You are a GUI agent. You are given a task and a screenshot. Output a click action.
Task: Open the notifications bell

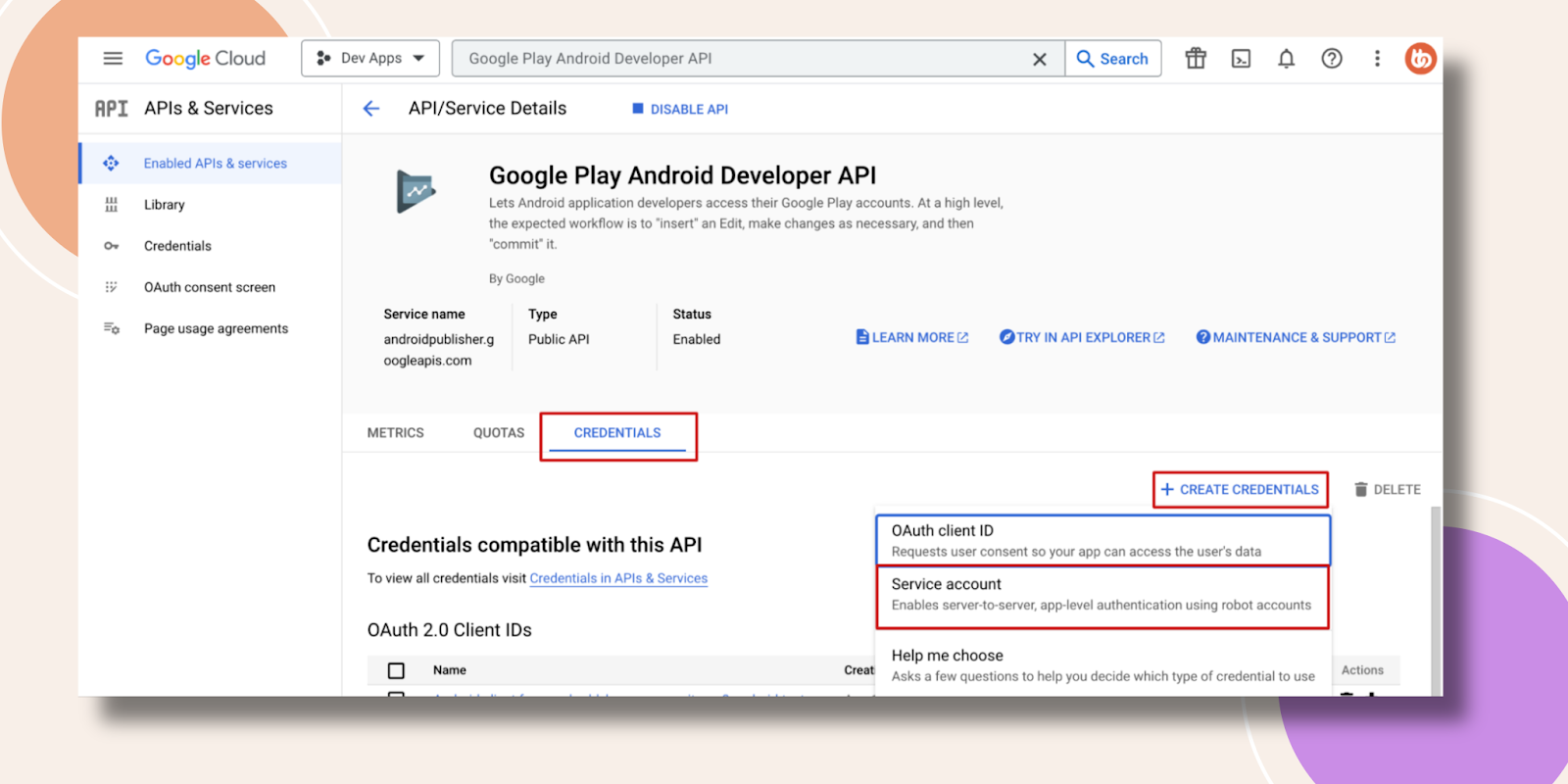[x=1286, y=59]
